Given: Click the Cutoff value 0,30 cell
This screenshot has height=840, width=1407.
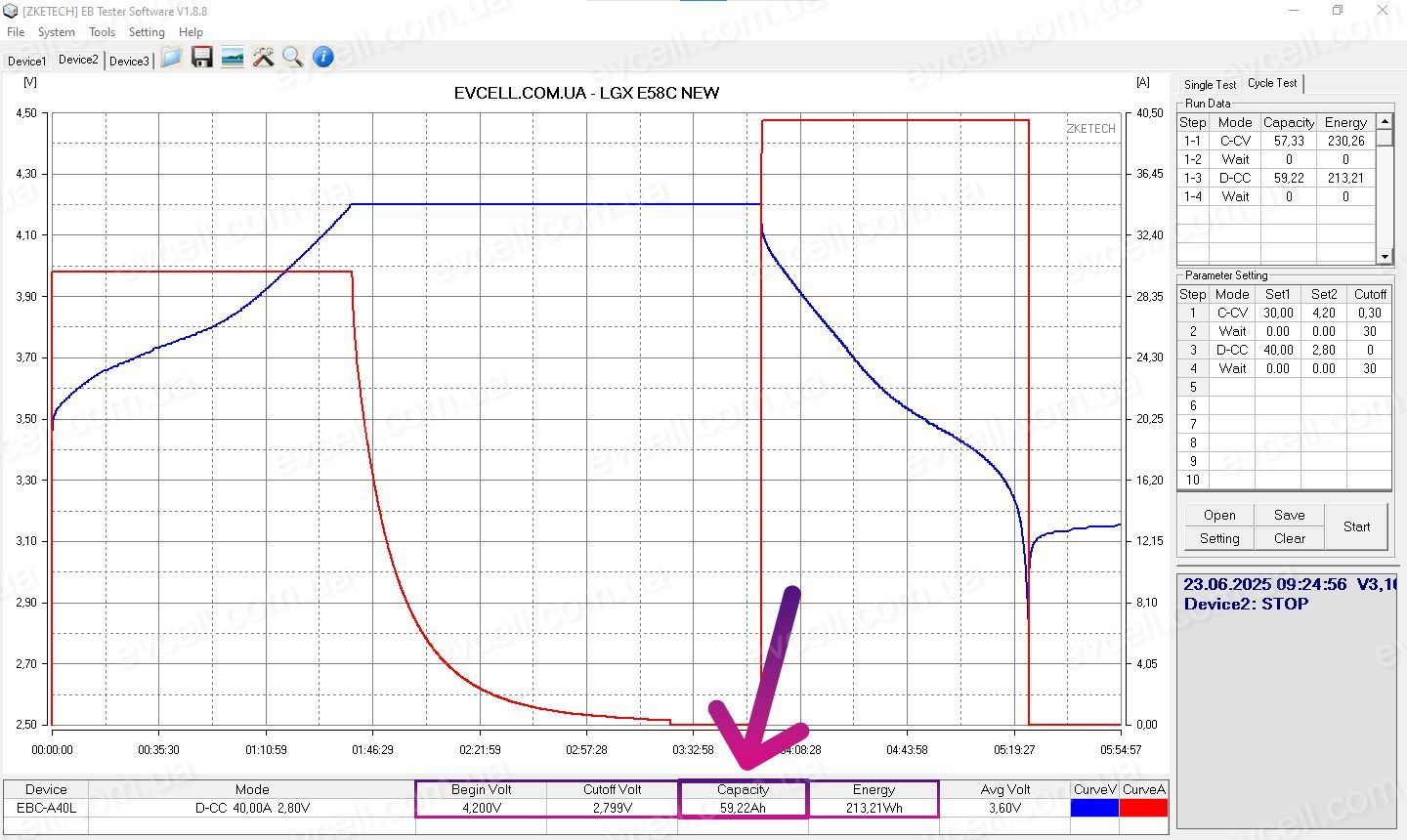Looking at the screenshot, I should 1370,313.
